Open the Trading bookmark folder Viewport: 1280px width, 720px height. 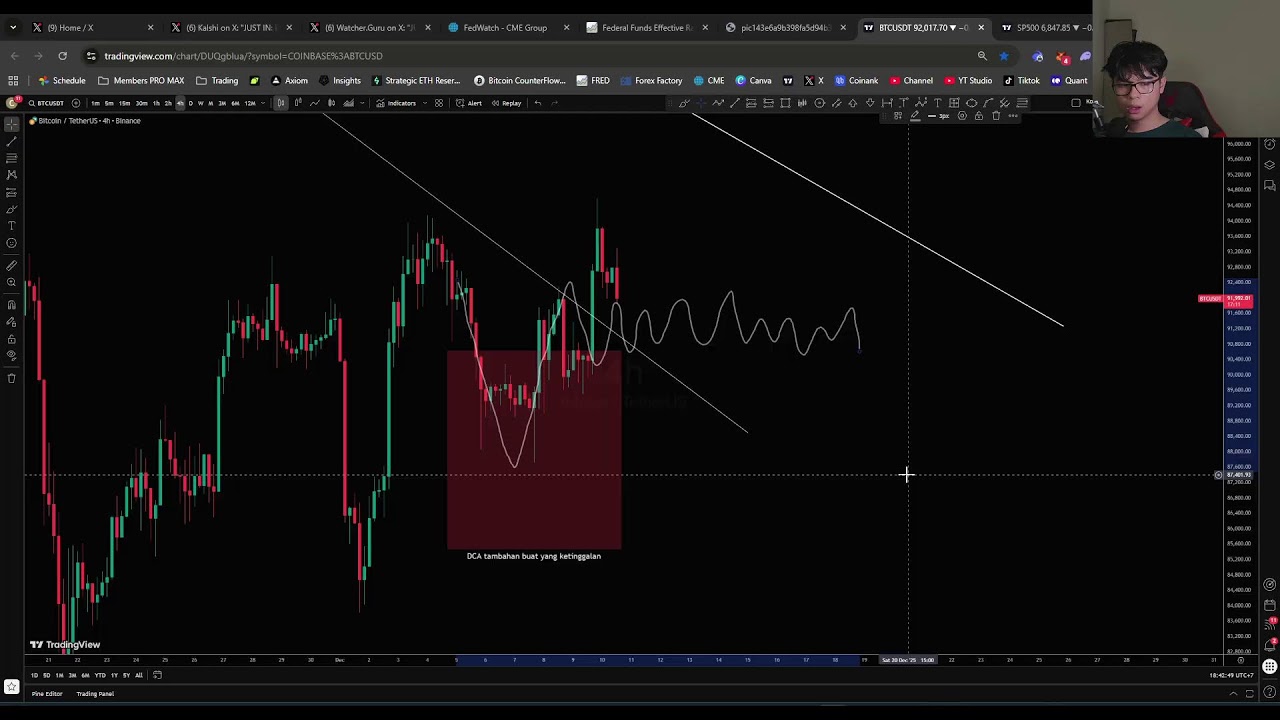coord(217,81)
